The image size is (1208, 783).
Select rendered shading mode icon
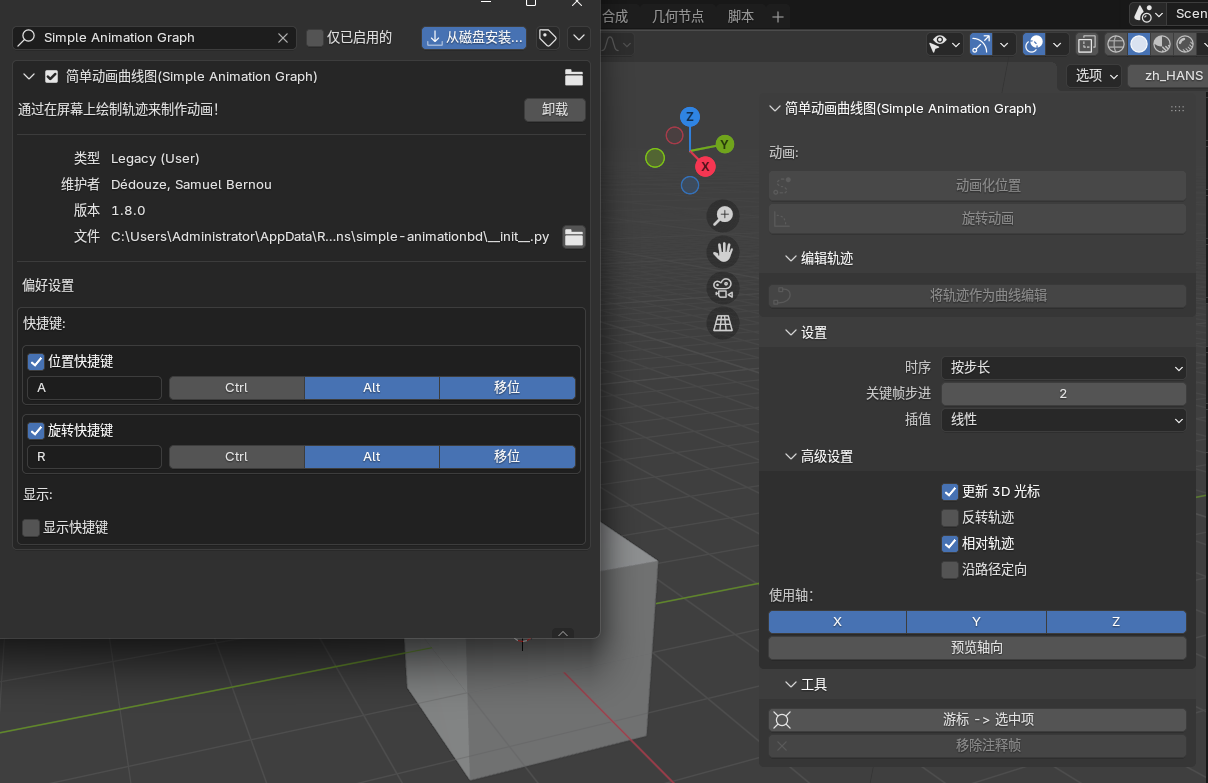[1186, 44]
